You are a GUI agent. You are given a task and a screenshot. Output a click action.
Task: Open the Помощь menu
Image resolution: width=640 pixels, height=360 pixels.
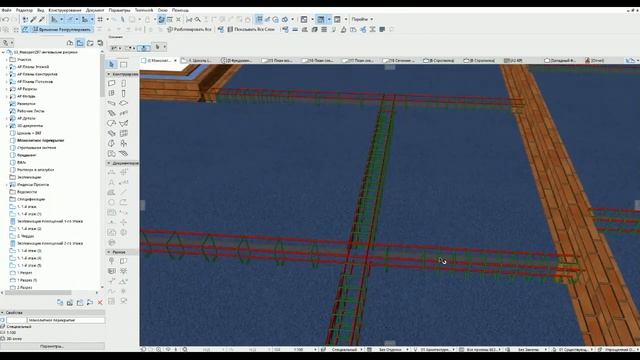coord(180,10)
